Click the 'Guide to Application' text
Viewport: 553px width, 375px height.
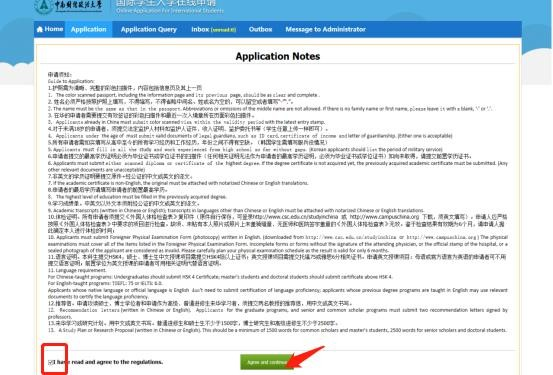(x=71, y=81)
